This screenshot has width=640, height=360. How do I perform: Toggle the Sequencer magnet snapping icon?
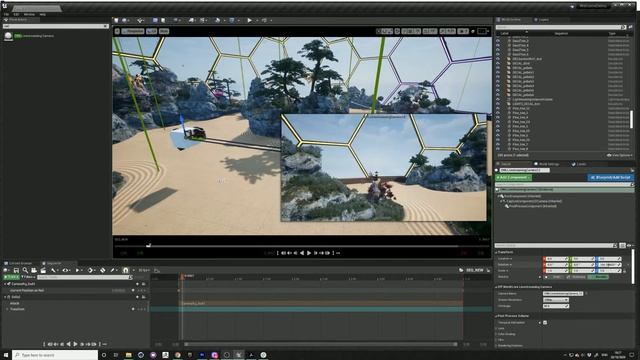coord(126,270)
